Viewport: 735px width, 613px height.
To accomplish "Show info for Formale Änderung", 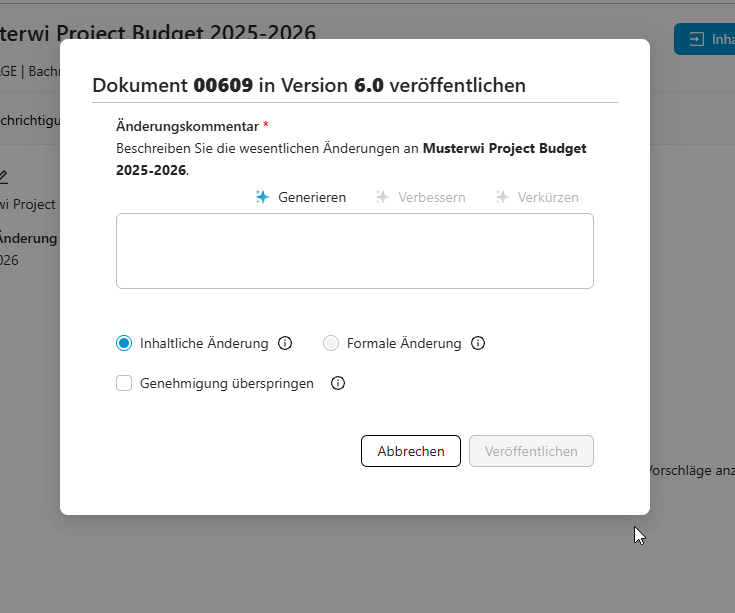I will click(x=478, y=343).
